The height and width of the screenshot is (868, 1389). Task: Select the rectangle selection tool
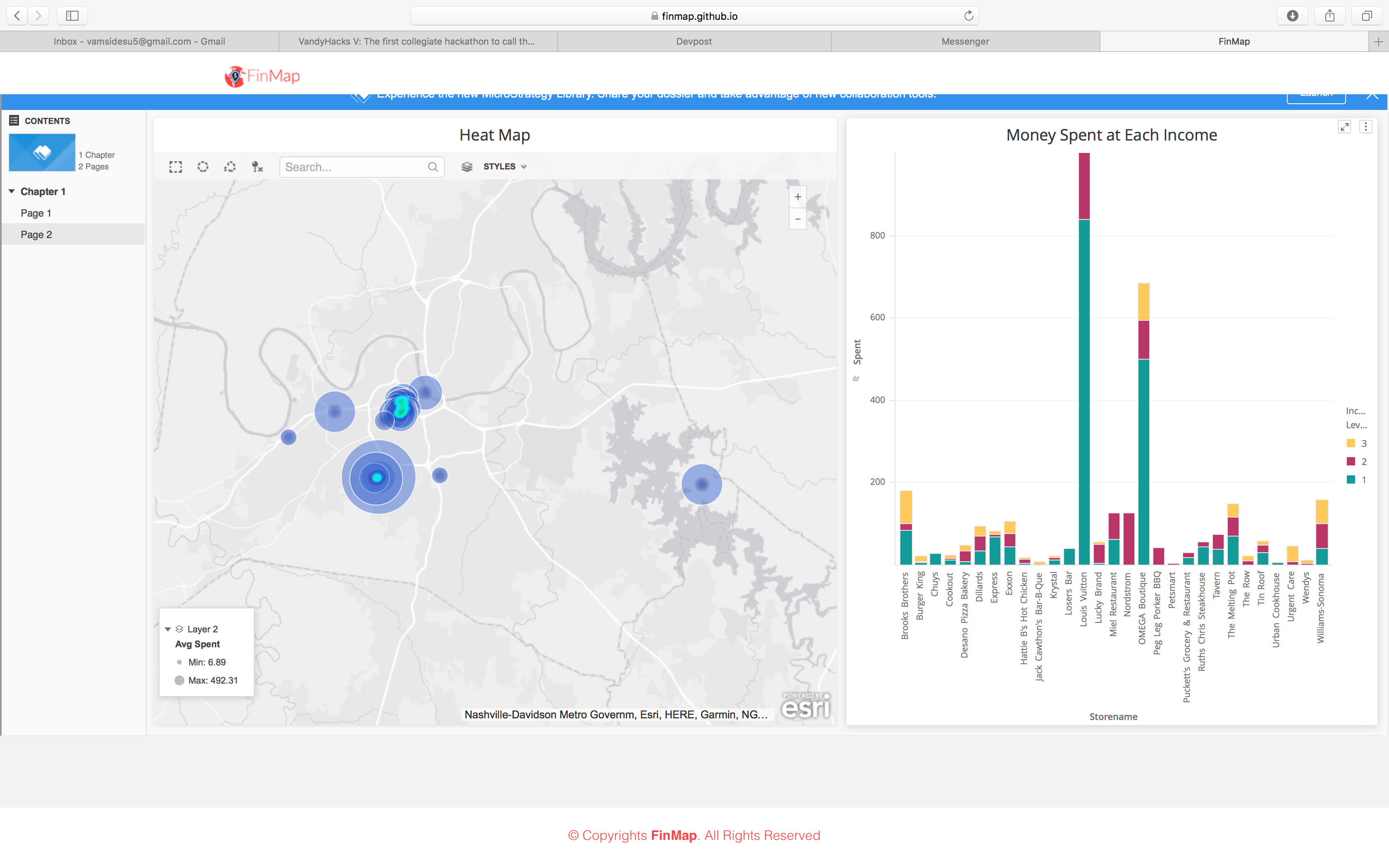176,167
